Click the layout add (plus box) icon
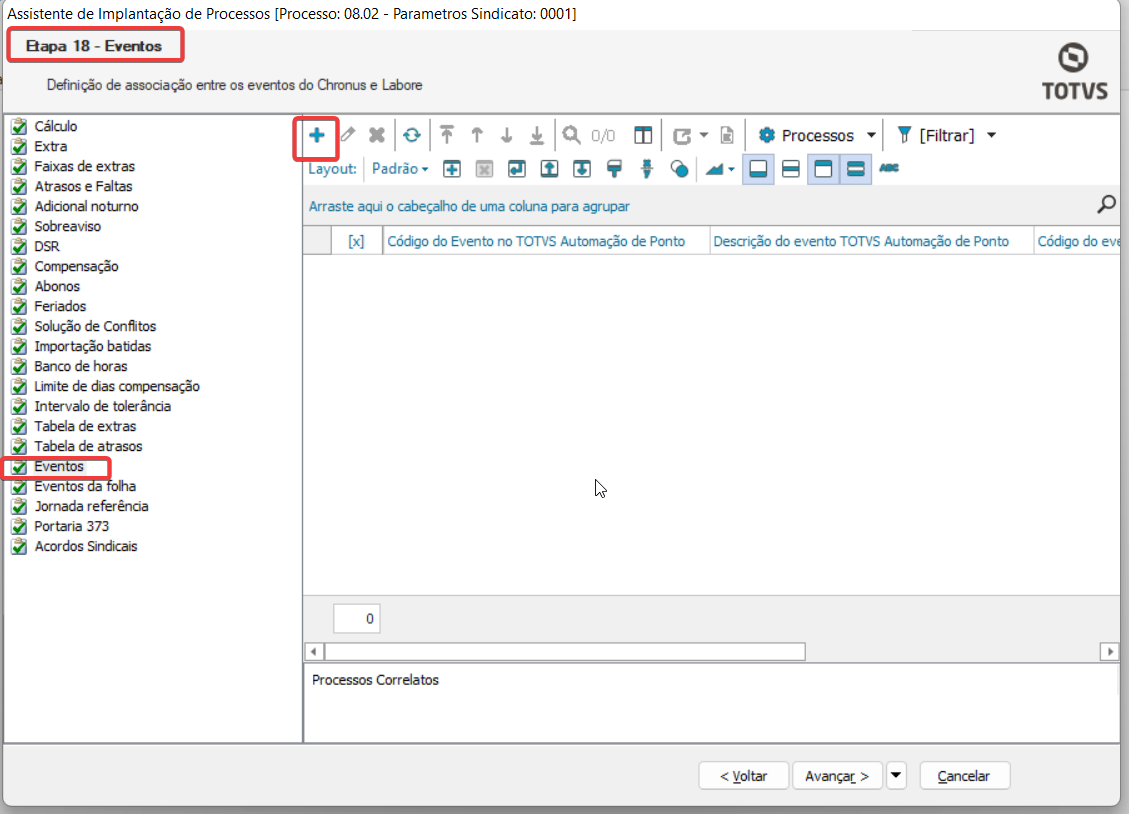This screenshot has height=814, width=1129. (x=452, y=169)
